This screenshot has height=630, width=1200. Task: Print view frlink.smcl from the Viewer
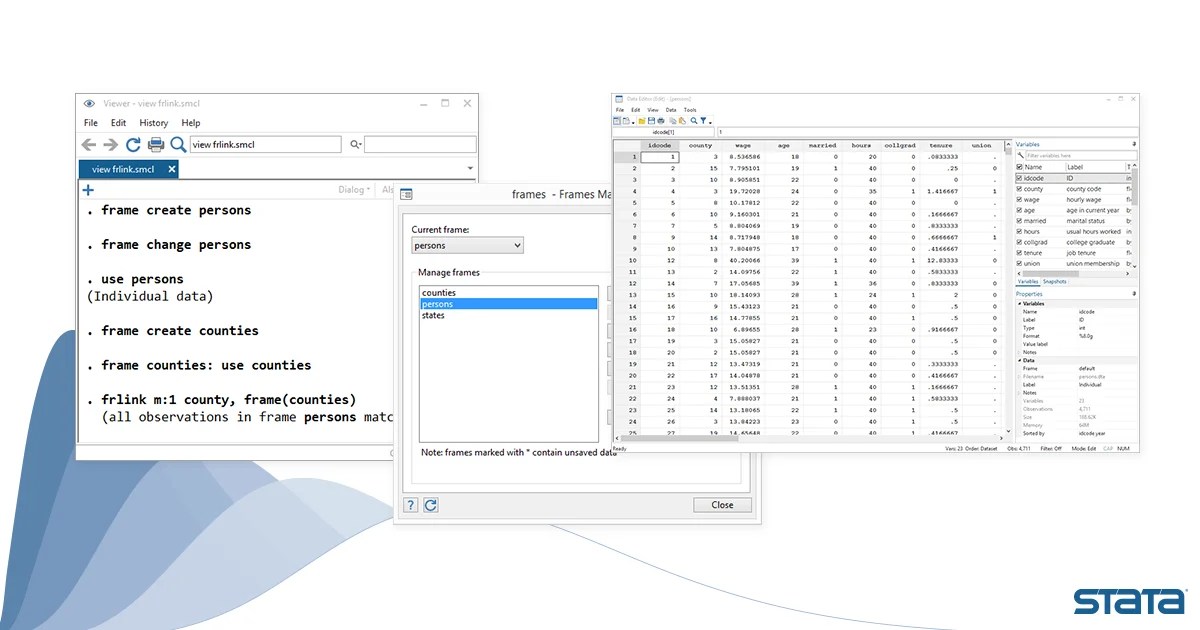pos(155,143)
